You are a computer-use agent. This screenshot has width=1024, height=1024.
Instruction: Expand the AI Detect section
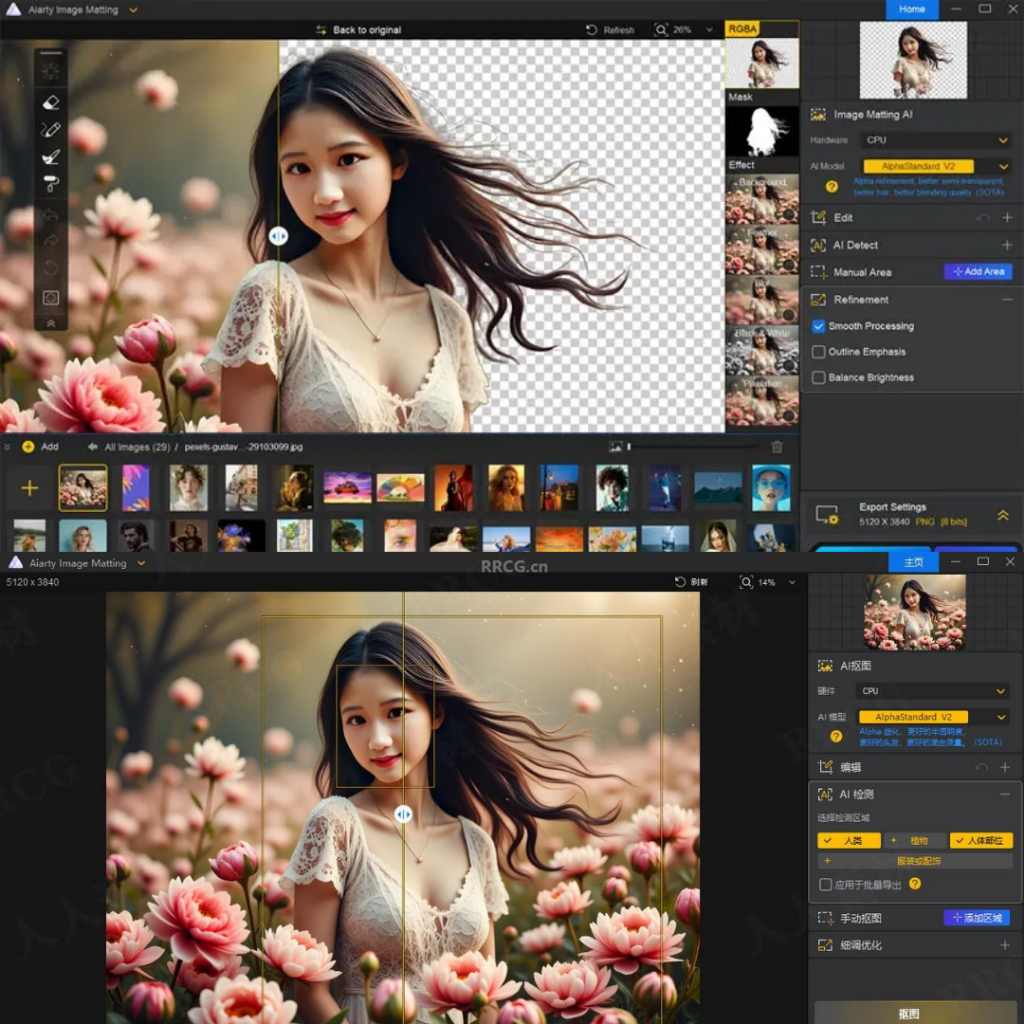click(1006, 245)
